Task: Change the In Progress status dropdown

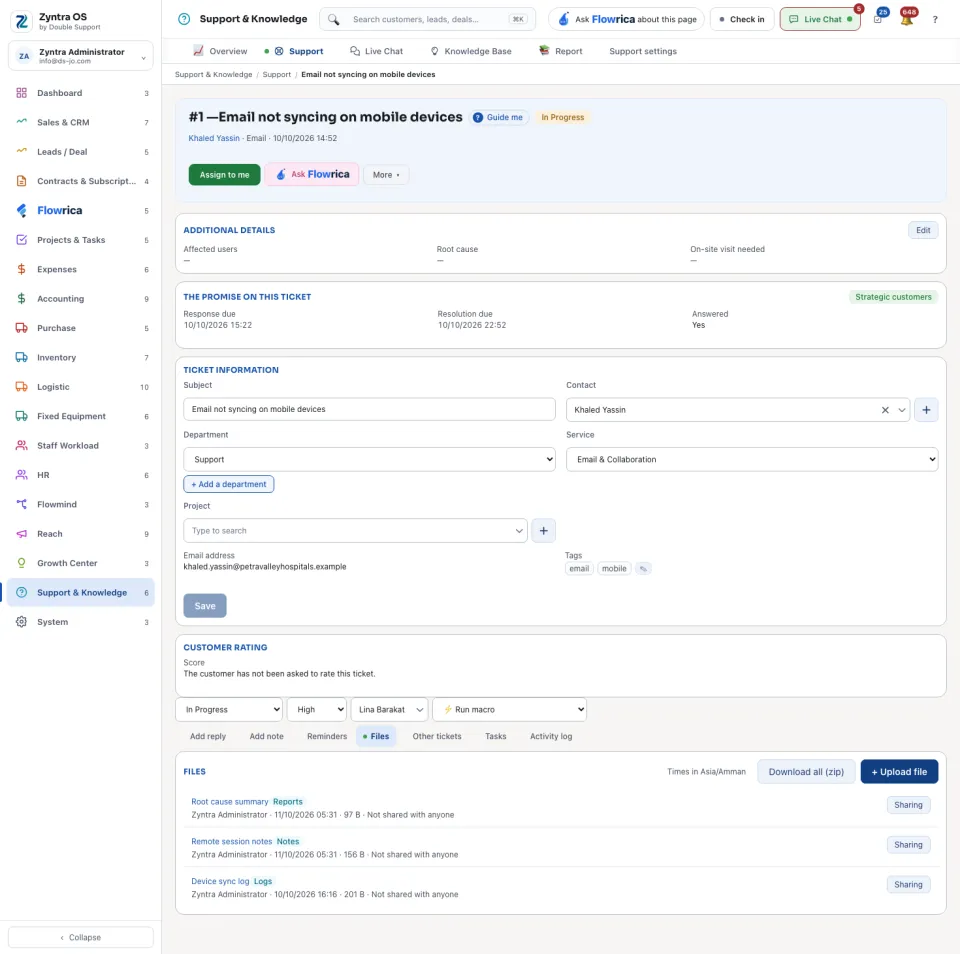Action: (x=229, y=710)
